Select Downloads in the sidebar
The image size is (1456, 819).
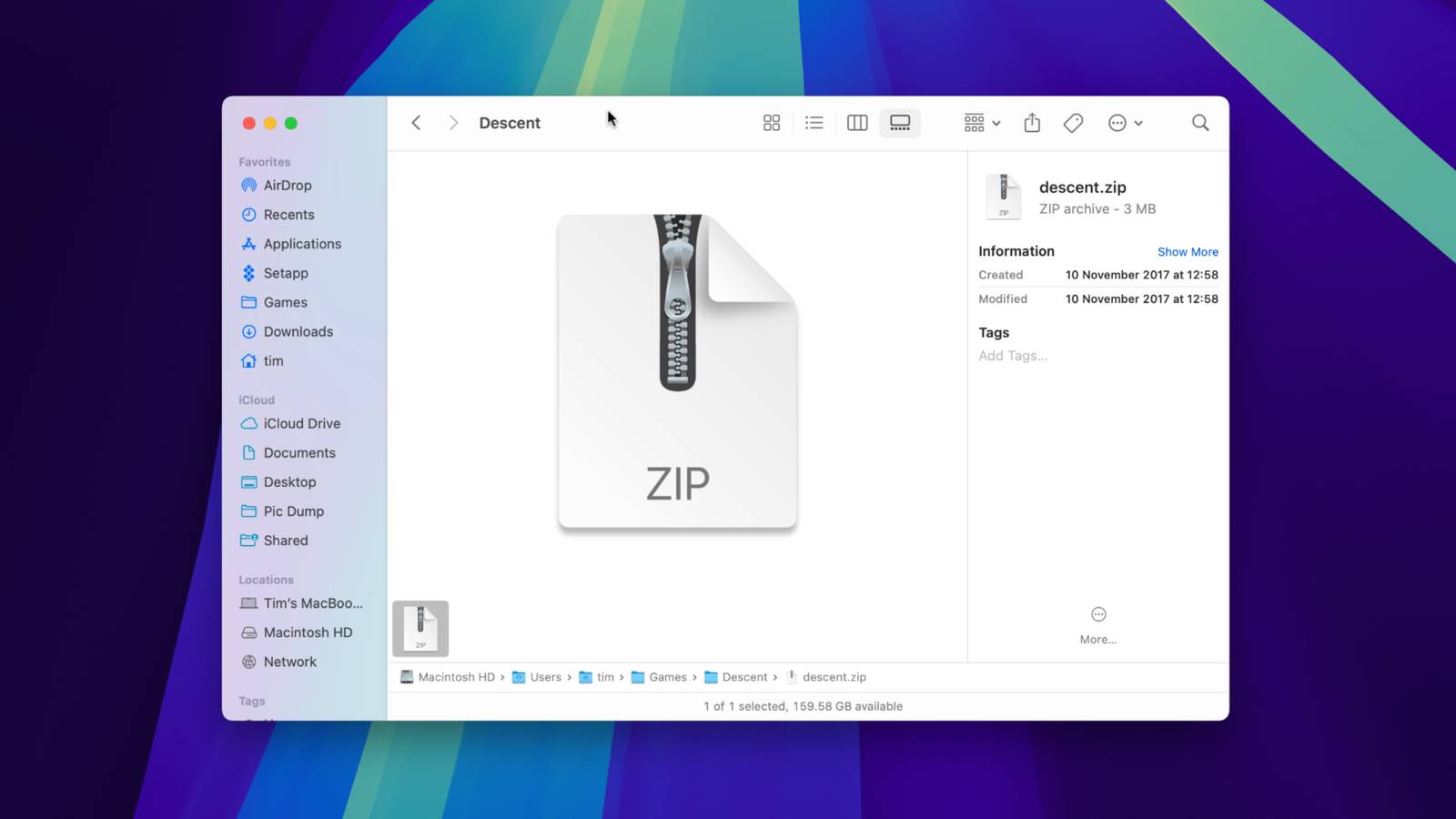tap(298, 332)
